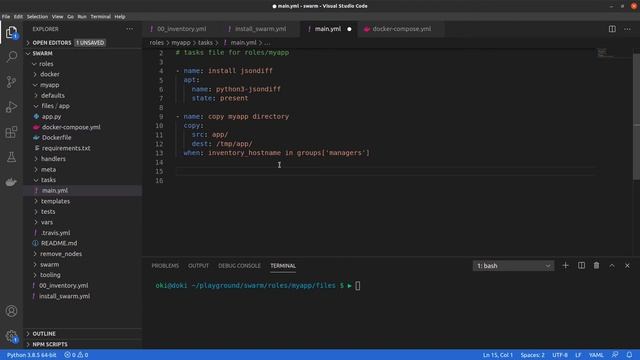
Task: Open the Manage gear icon
Action: (11, 336)
